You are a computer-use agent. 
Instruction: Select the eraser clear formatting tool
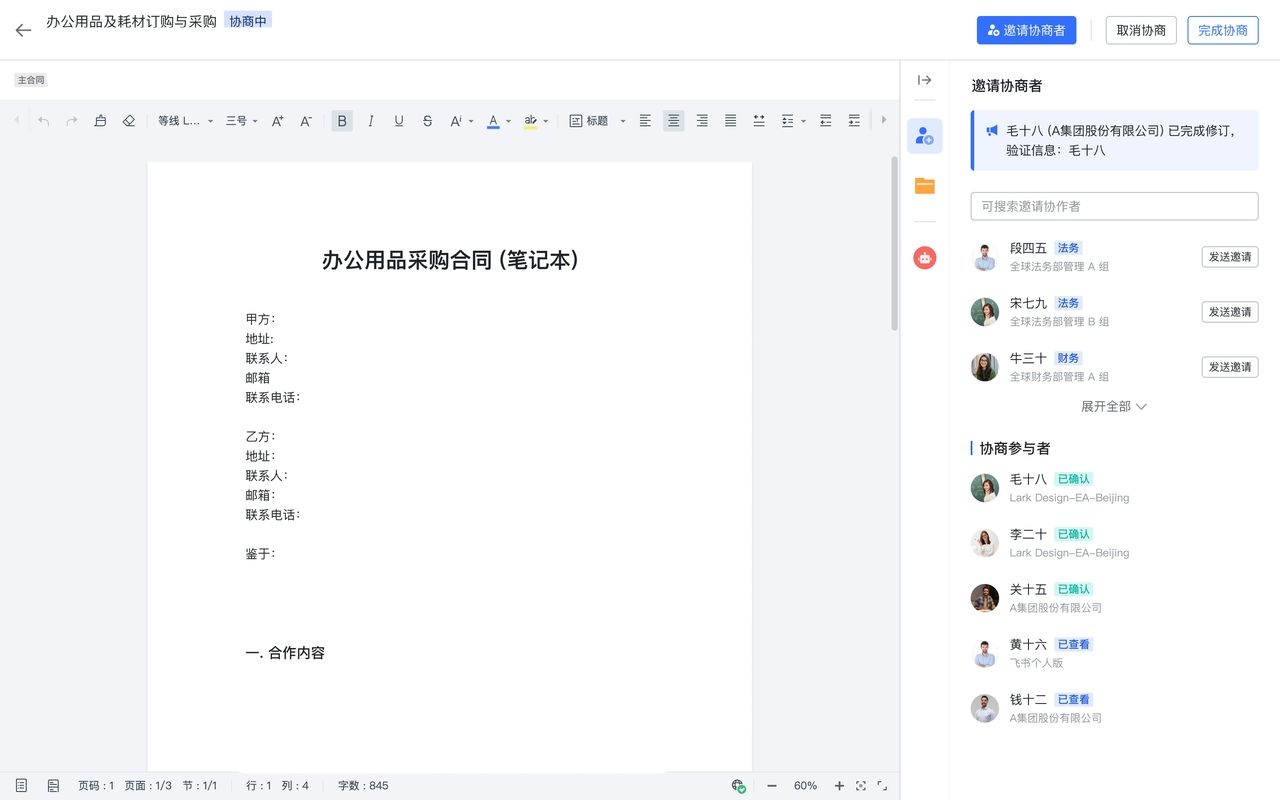(x=128, y=121)
